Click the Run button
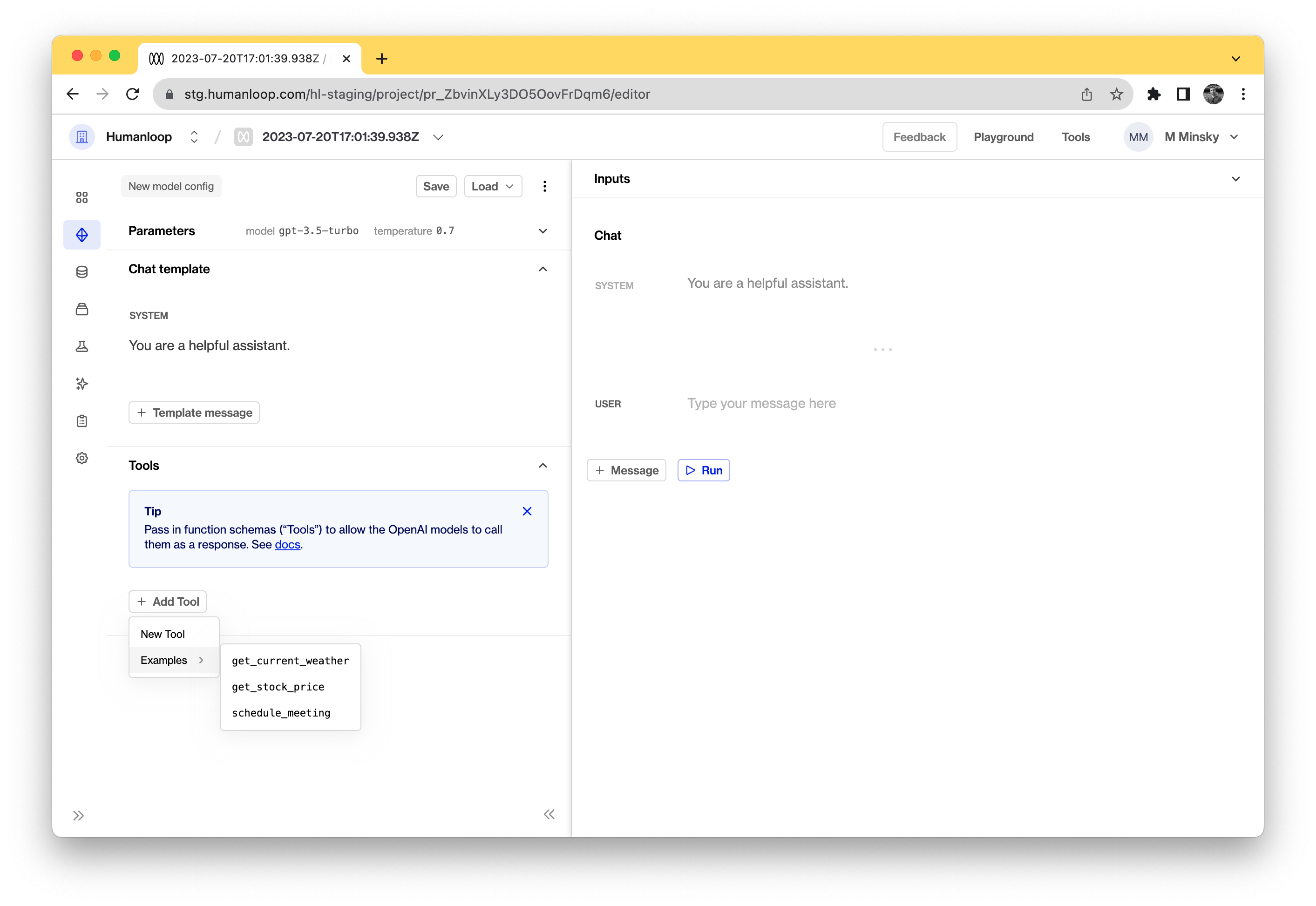 coord(704,470)
